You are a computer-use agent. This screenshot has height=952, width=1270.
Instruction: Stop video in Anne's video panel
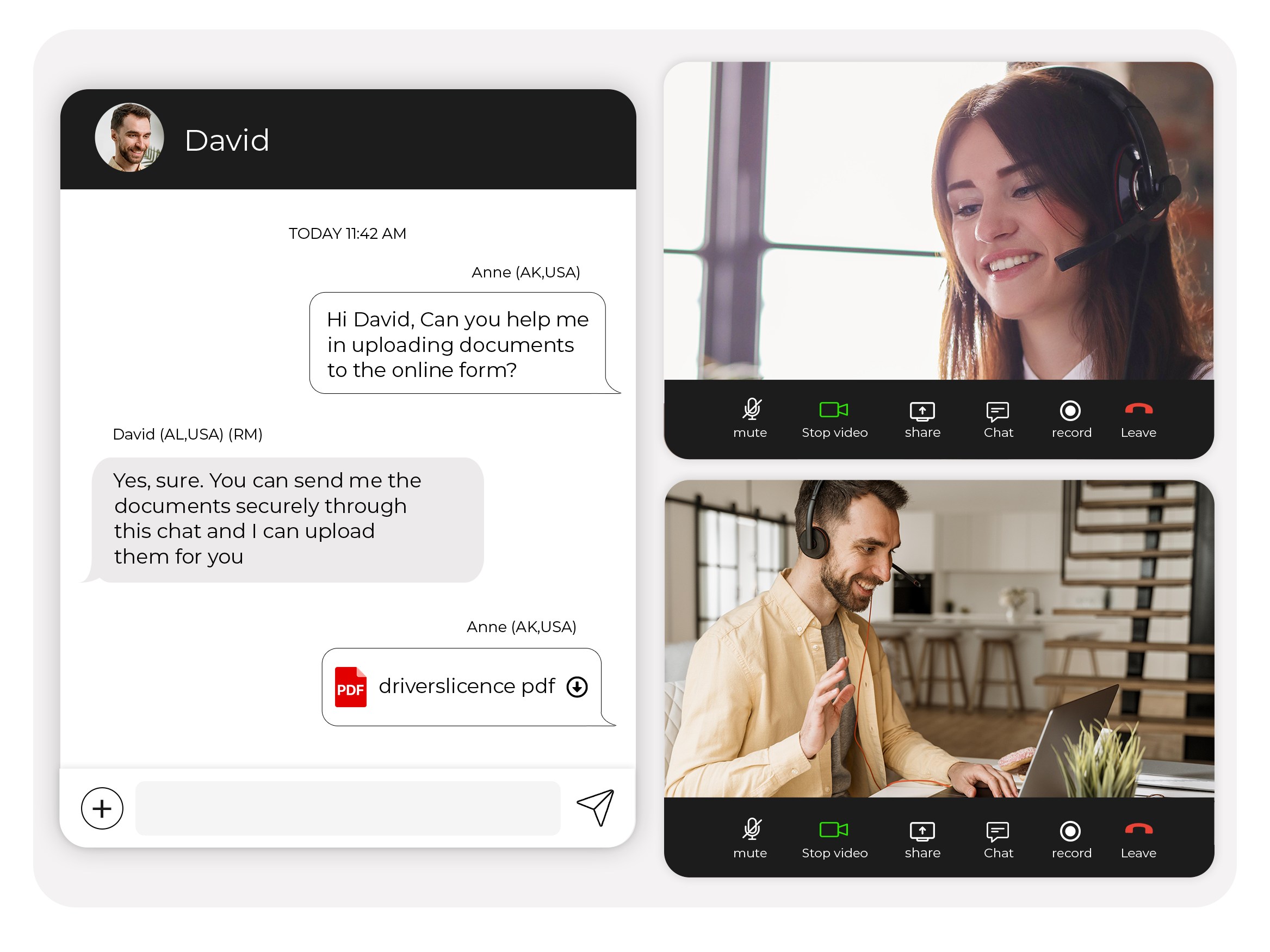tap(835, 418)
